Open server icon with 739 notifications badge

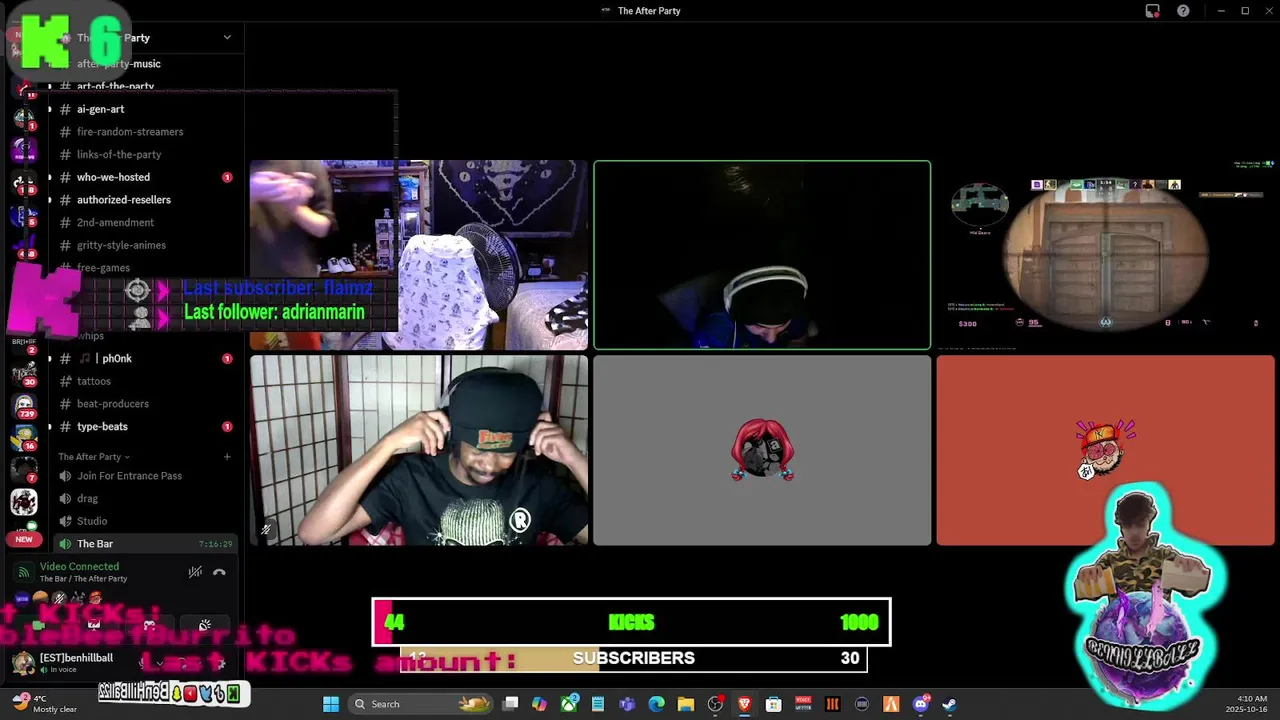click(x=24, y=406)
